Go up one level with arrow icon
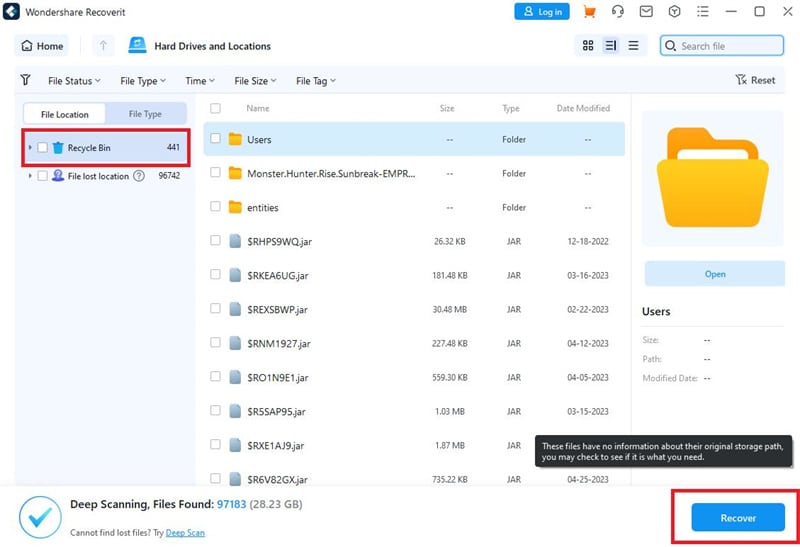 103,46
